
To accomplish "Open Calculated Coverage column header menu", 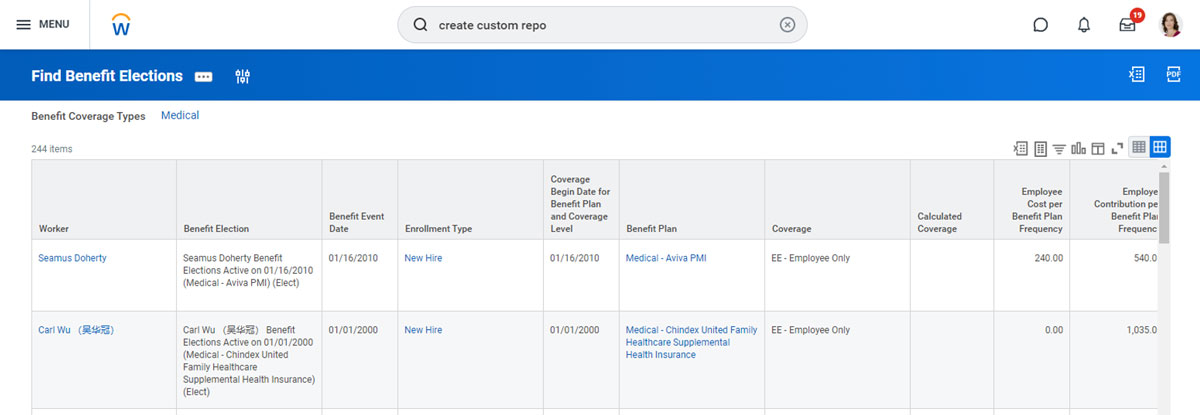I will [952, 199].
